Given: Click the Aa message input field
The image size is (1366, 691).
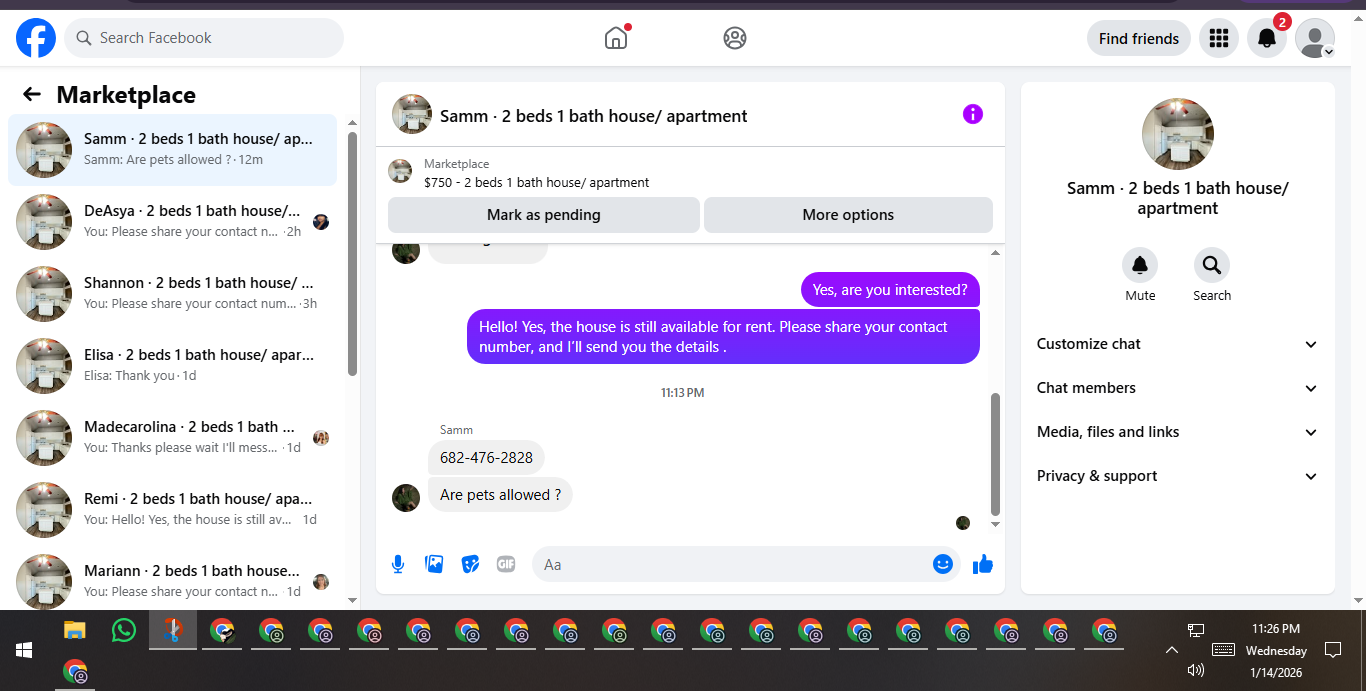Looking at the screenshot, I should coord(730,564).
